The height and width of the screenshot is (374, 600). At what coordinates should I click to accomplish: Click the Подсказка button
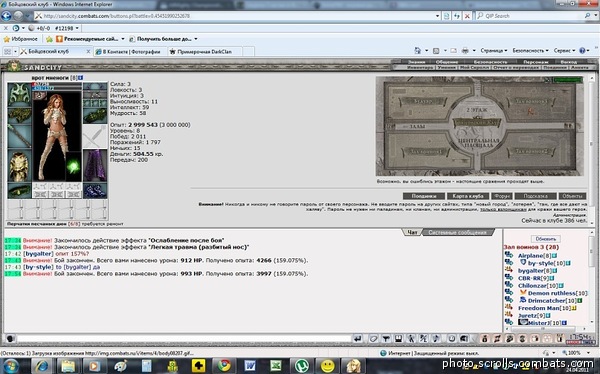coord(535,196)
